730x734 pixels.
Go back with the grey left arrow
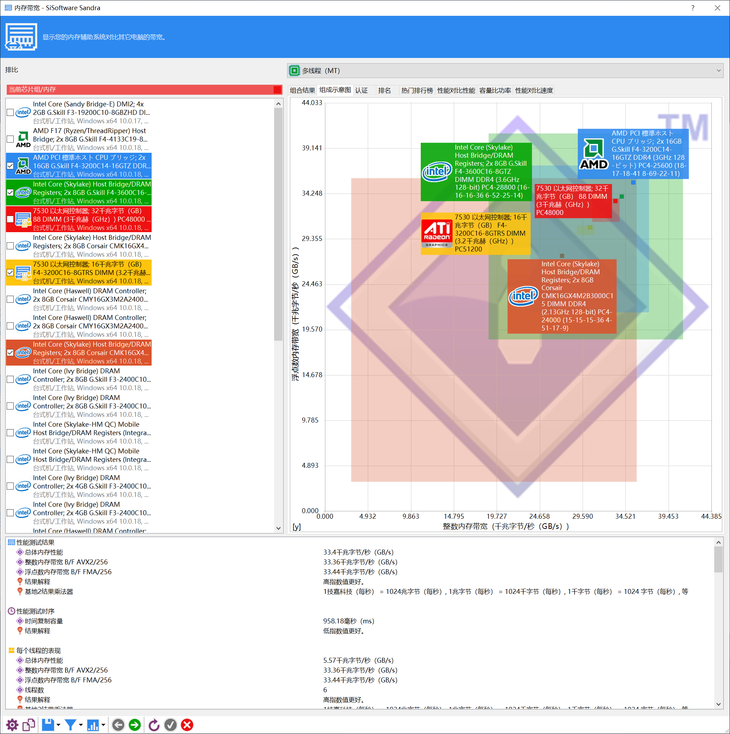tap(118, 725)
